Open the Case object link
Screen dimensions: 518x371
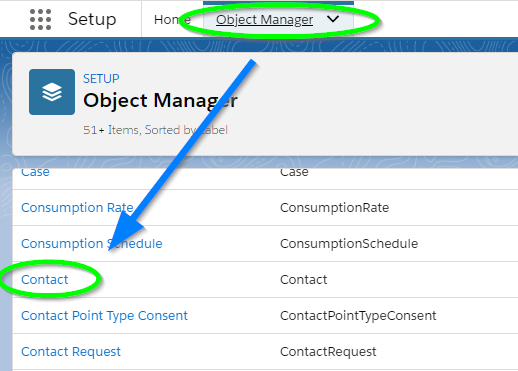[35, 172]
